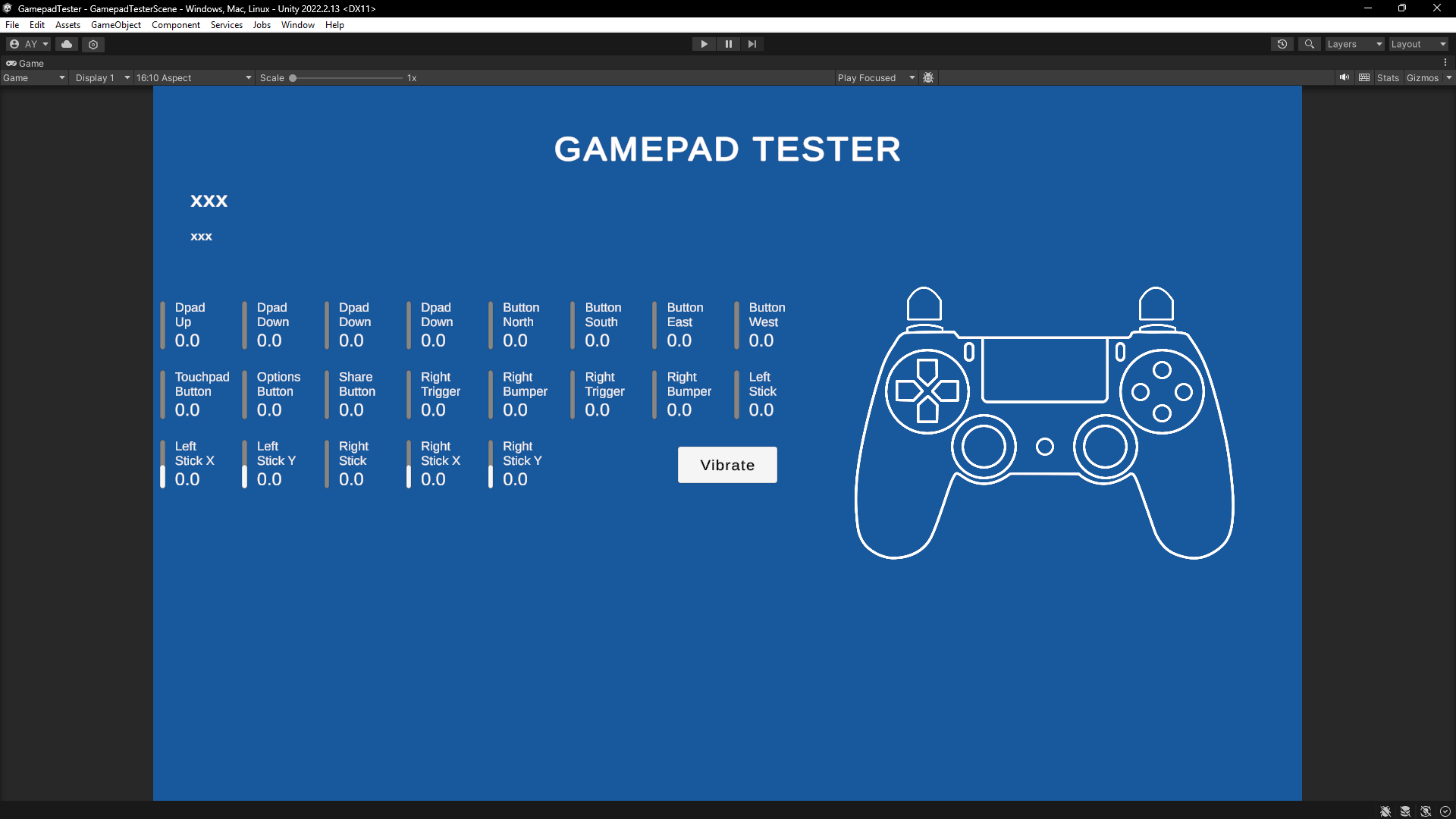
Task: Pause the game with the pause button
Action: point(728,44)
